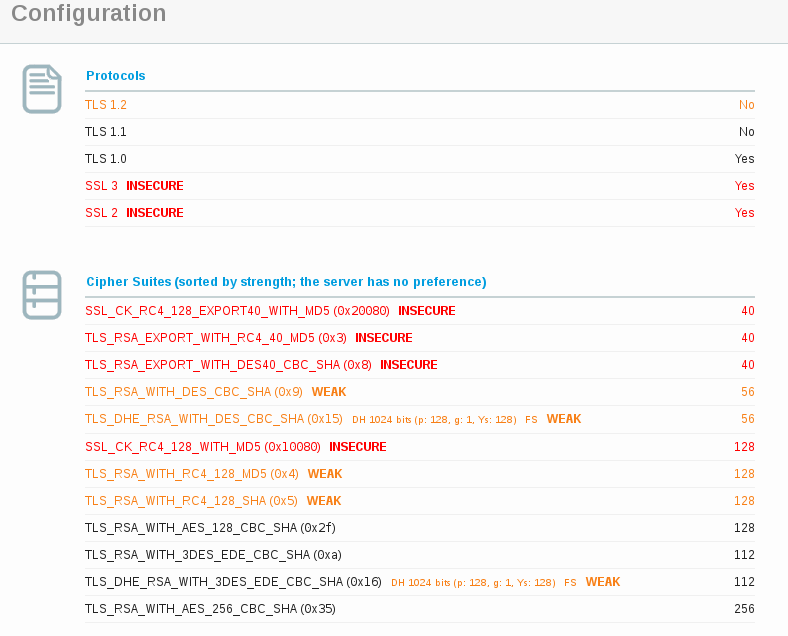Click the Protocols document icon
This screenshot has width=788, height=636.
click(x=42, y=89)
